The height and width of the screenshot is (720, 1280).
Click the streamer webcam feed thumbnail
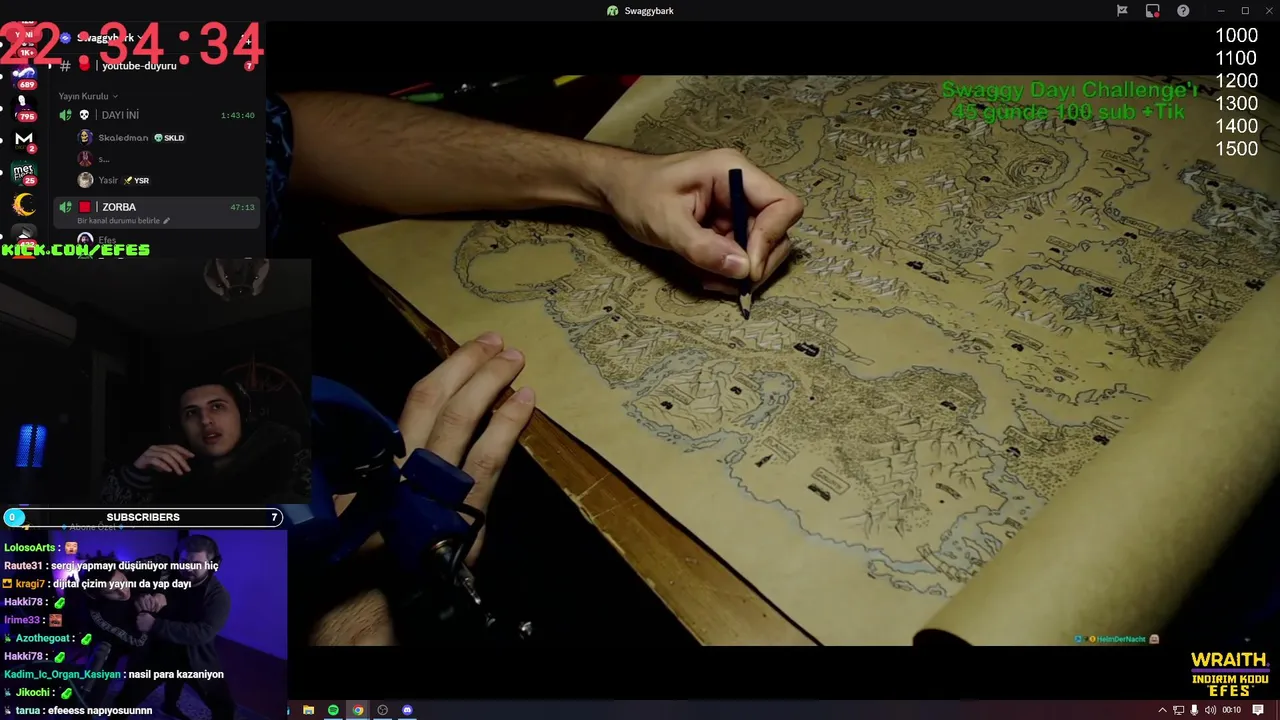tap(157, 381)
